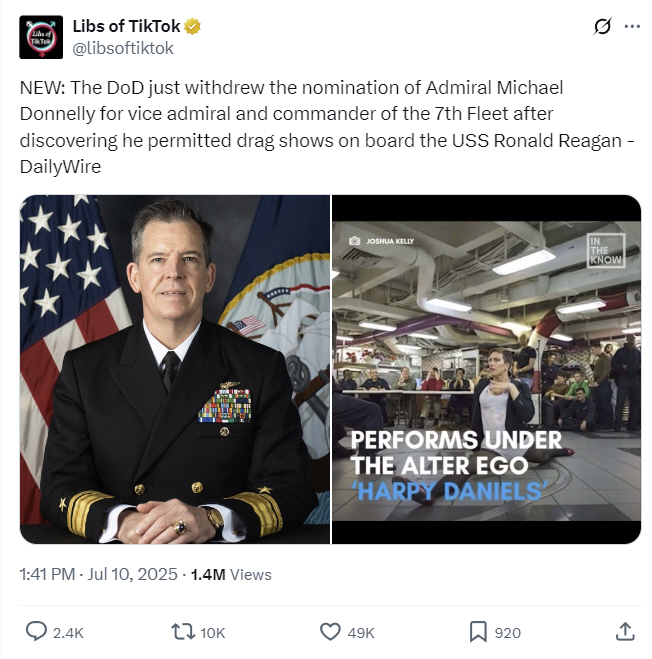Click the 10K reposts count
The width and height of the screenshot is (652, 659).
coord(213,633)
